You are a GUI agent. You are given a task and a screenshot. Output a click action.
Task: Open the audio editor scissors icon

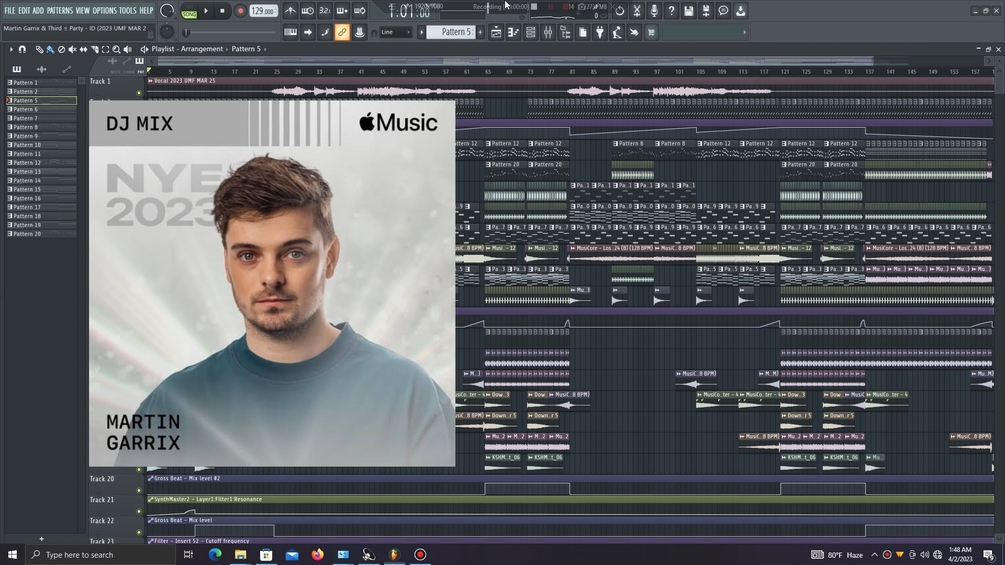point(637,11)
